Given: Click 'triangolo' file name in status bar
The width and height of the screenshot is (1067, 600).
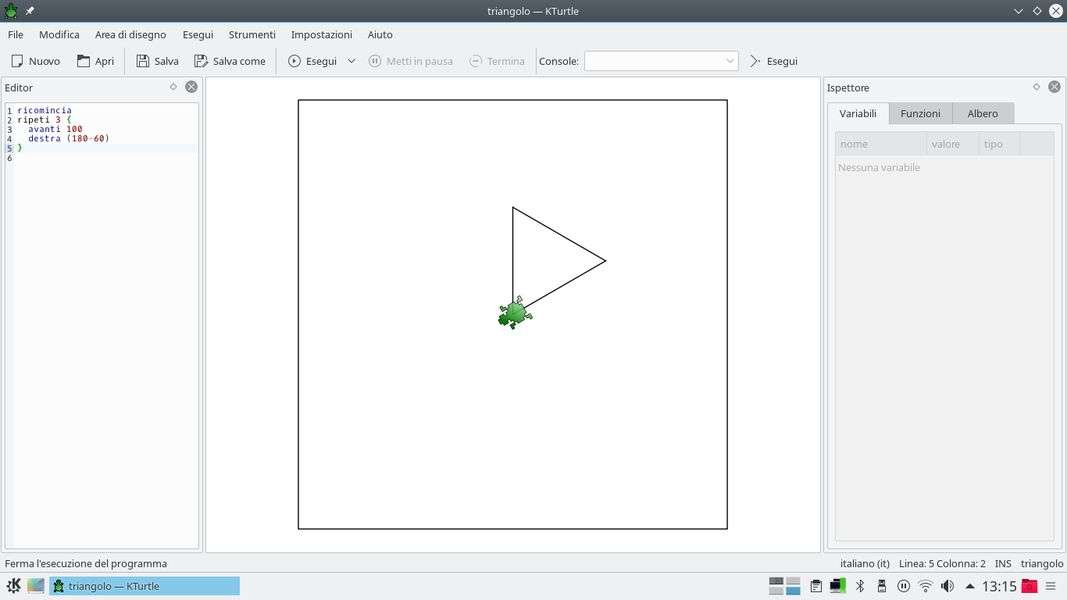Looking at the screenshot, I should click(x=1041, y=563).
